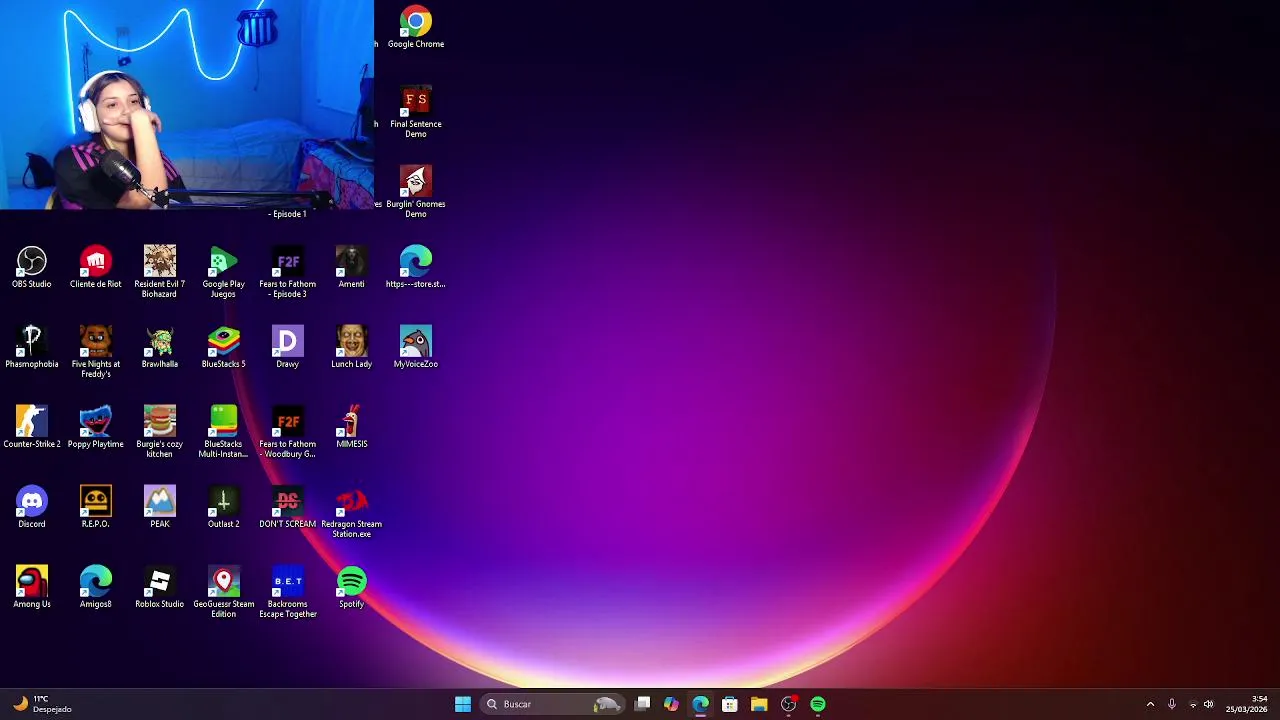Click the webcam overlay of the streamer
The width and height of the screenshot is (1280, 720).
click(187, 104)
